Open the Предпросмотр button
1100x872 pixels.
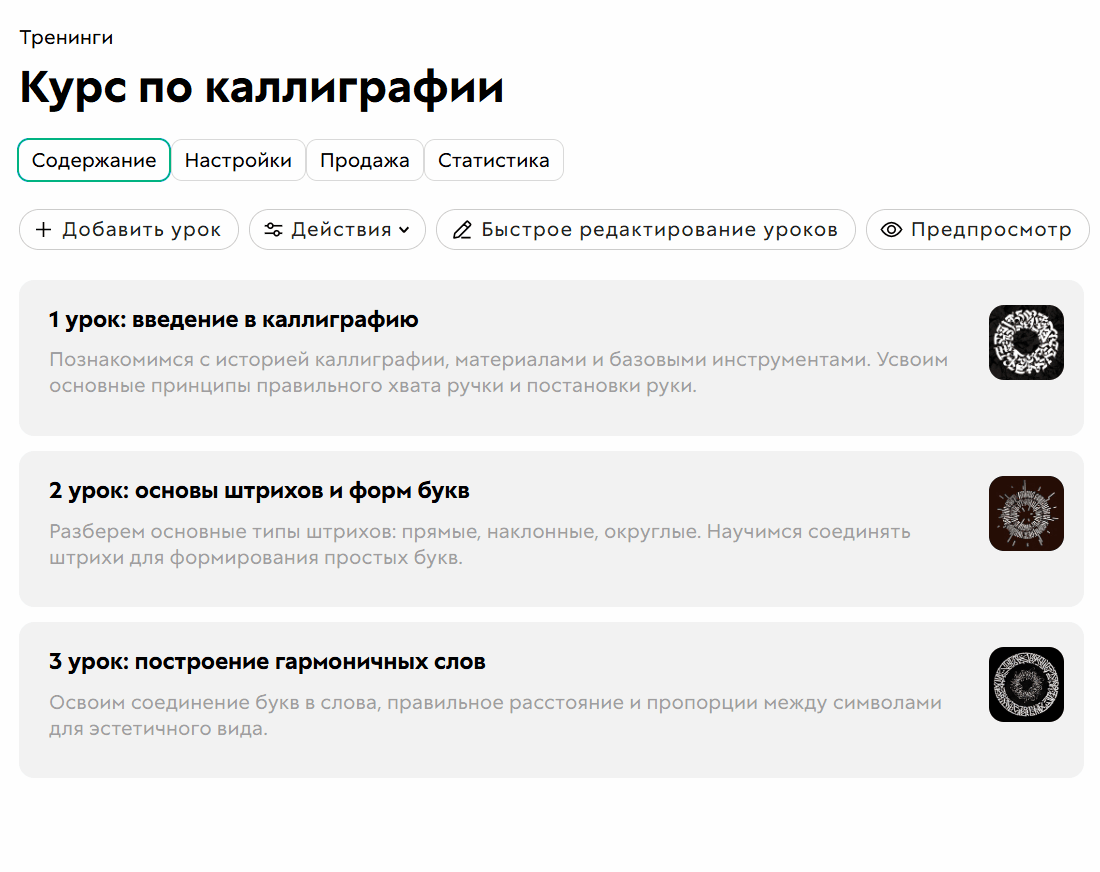pyautogui.click(x=978, y=229)
